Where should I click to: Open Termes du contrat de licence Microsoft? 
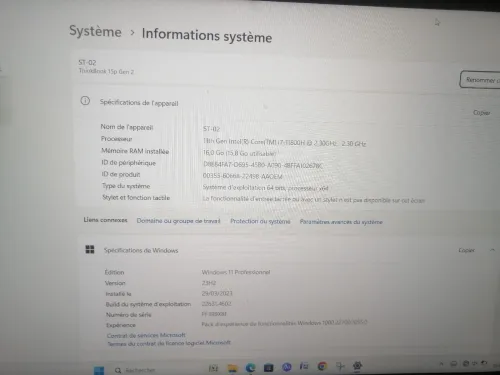[169, 343]
